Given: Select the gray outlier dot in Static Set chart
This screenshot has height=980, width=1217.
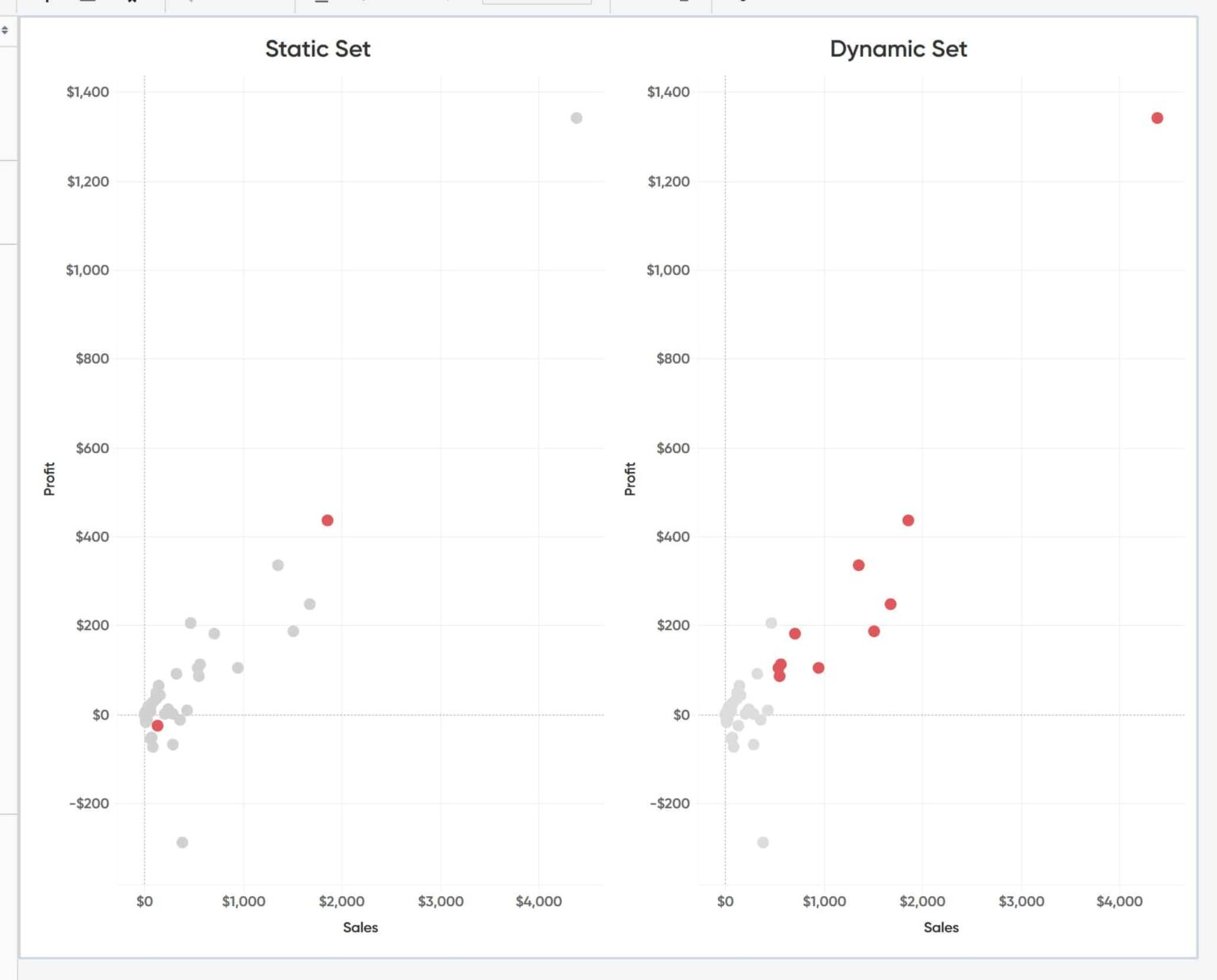Looking at the screenshot, I should point(575,119).
